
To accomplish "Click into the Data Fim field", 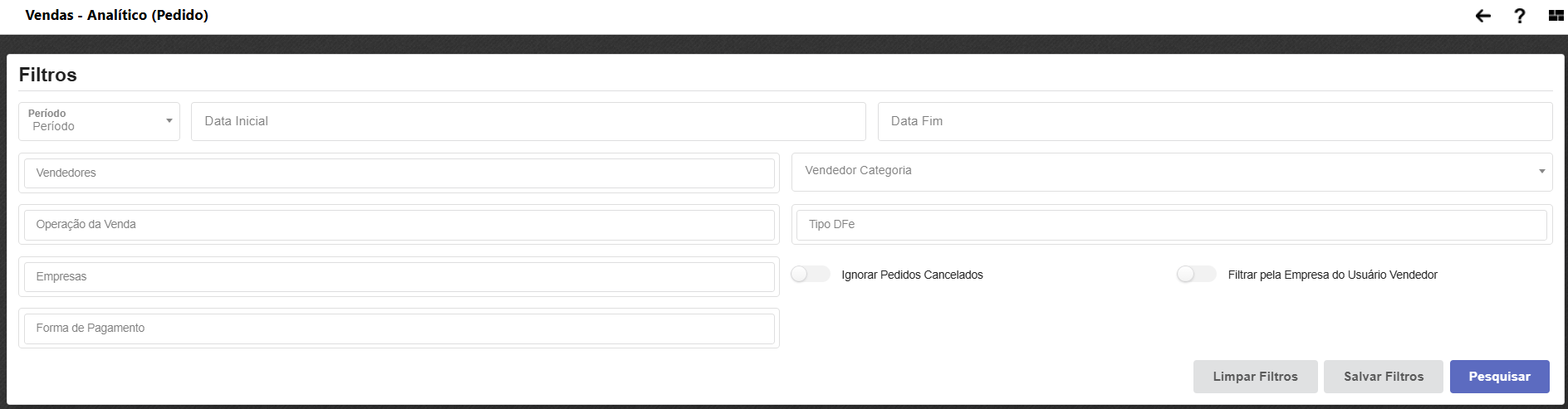I will click(1214, 121).
